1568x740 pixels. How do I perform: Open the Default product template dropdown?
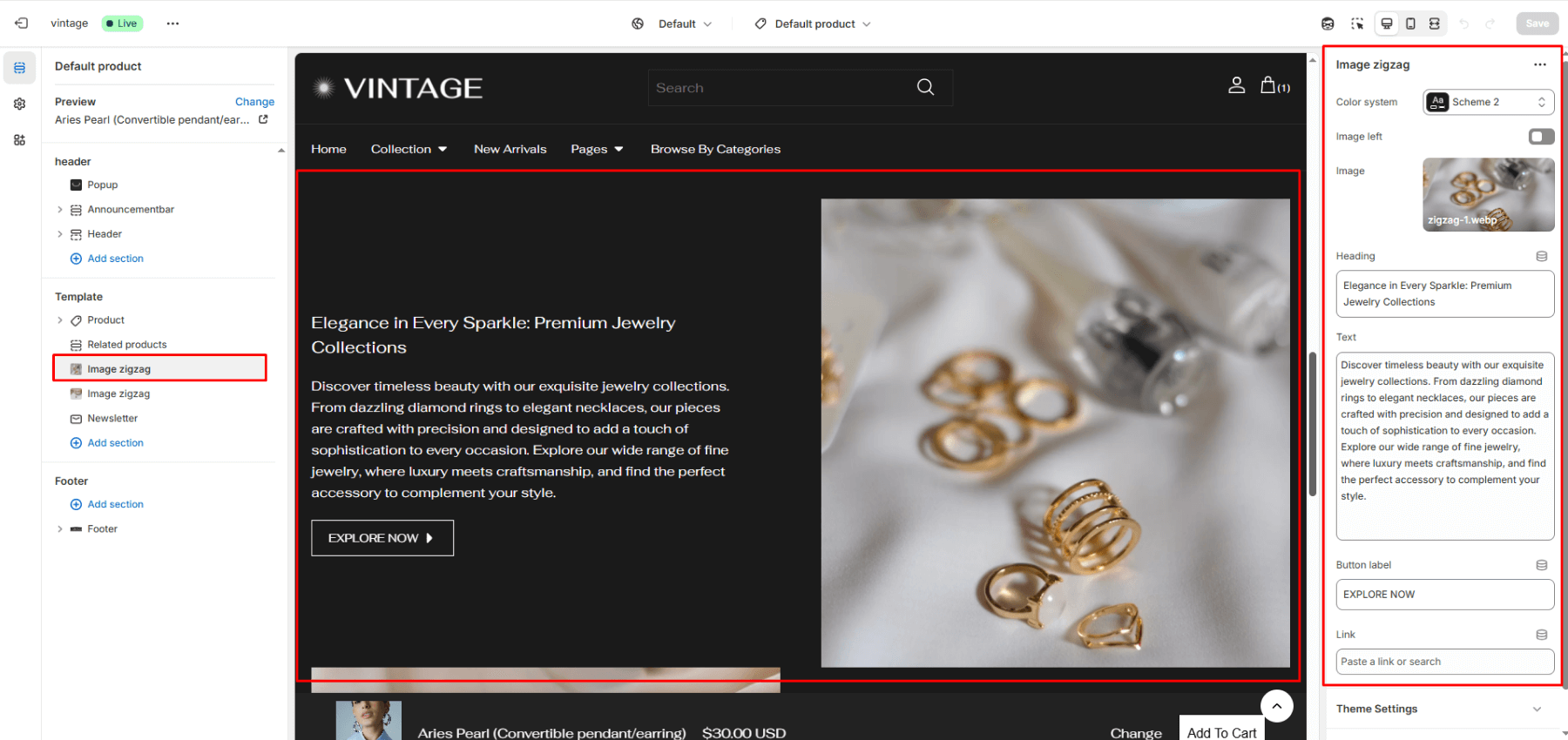pyautogui.click(x=813, y=24)
